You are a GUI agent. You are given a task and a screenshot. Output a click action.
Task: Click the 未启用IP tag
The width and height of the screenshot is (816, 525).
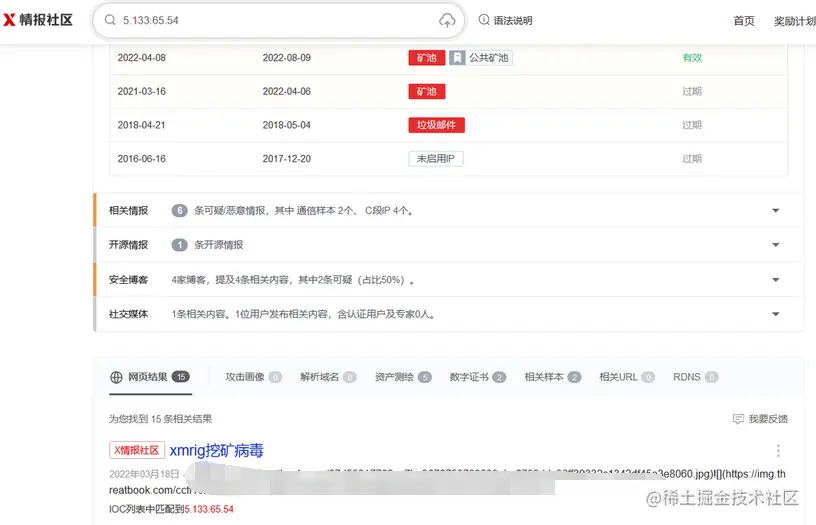click(436, 159)
